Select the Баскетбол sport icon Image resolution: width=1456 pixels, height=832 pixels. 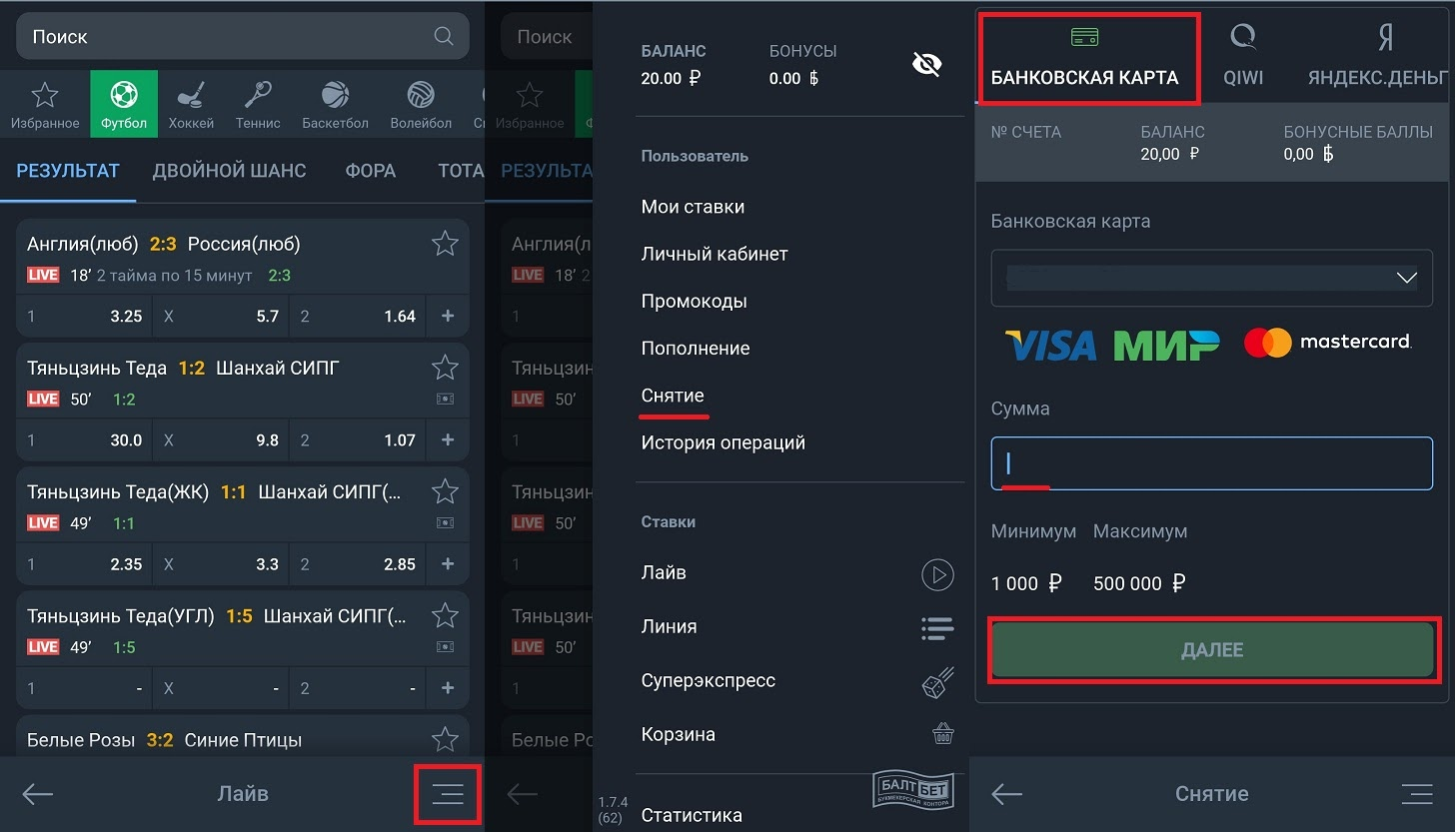pos(335,105)
